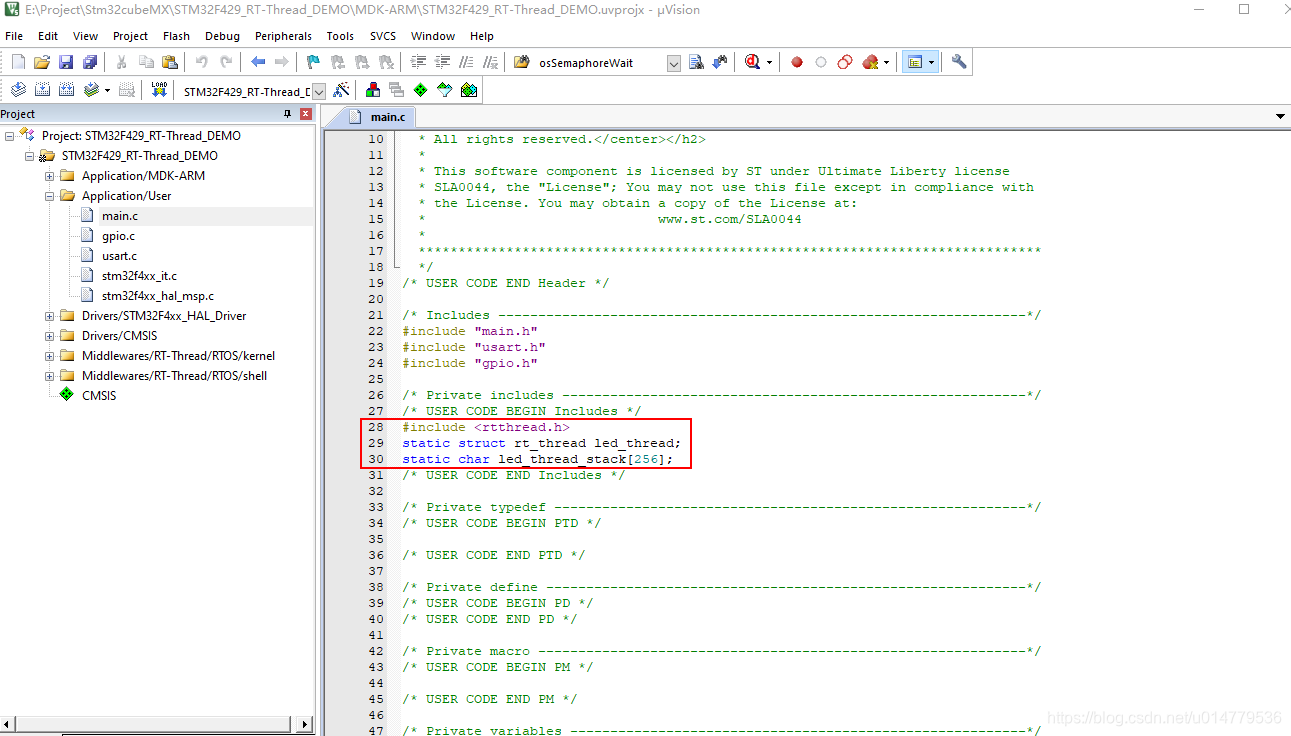Click the Rebuild all target files icon
Screen dimensions: 1291x736
[66, 90]
